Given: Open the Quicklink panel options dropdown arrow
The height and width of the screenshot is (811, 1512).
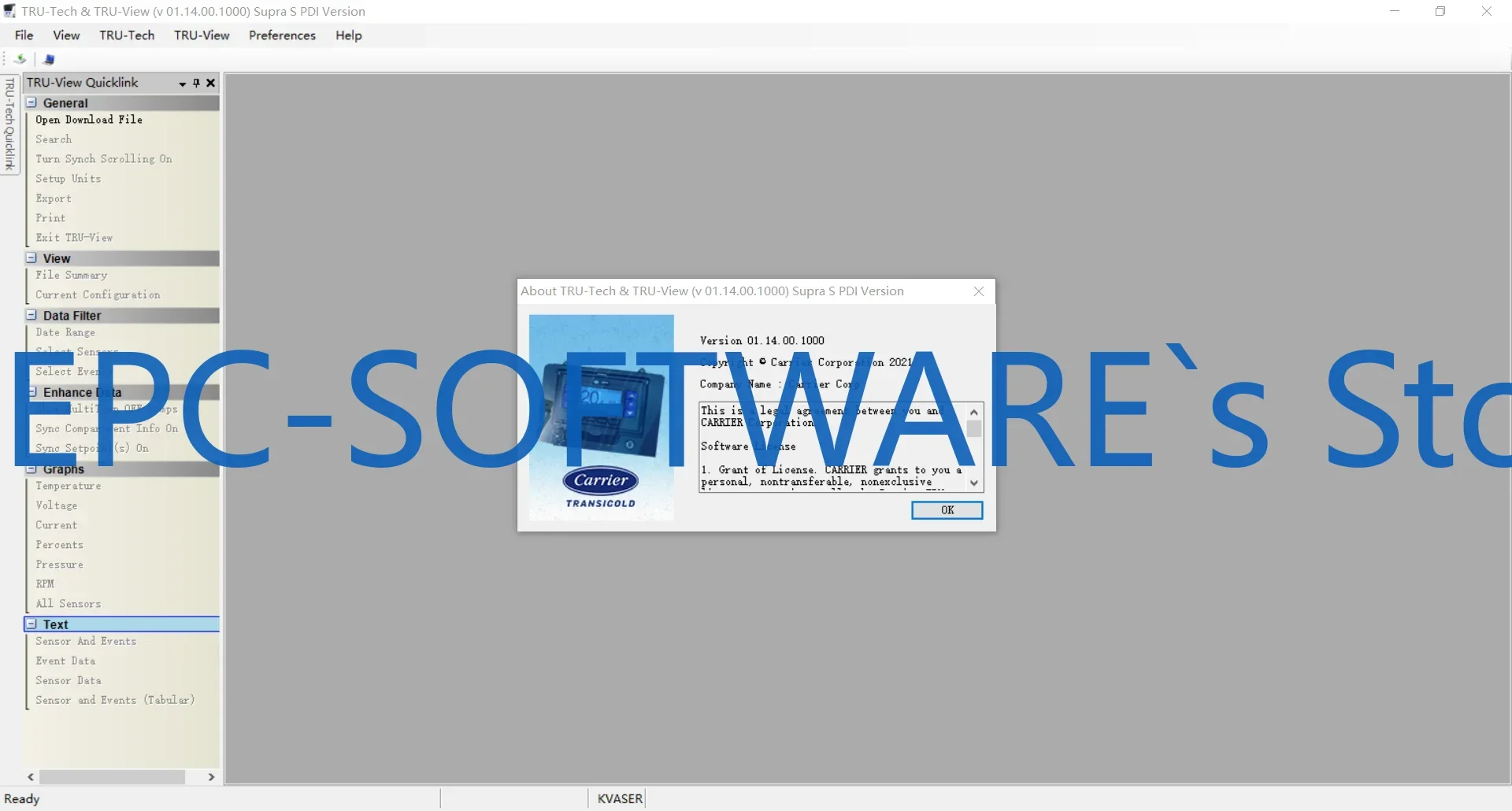Looking at the screenshot, I should tap(183, 83).
